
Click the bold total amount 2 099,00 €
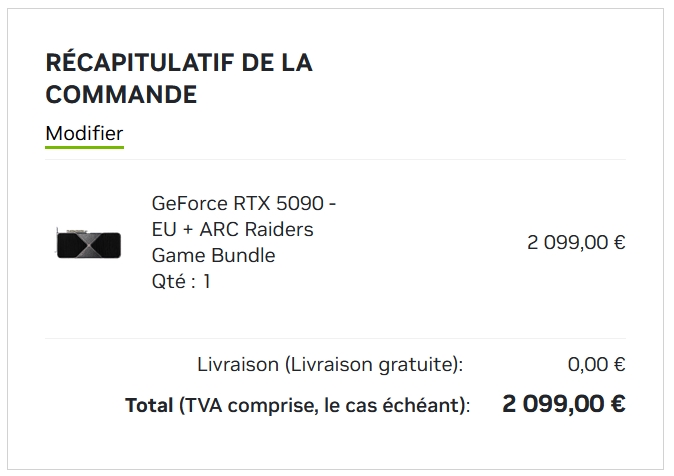(x=563, y=404)
